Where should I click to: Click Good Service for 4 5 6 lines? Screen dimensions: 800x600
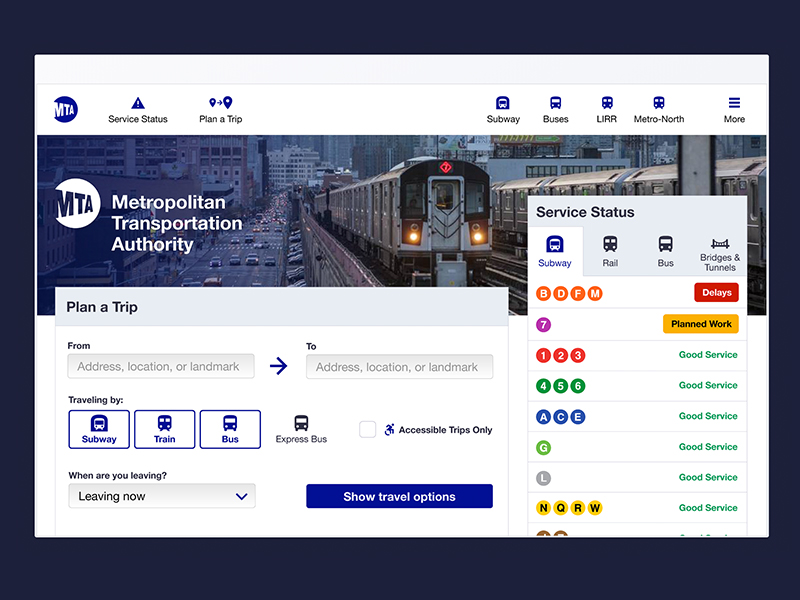pos(708,385)
